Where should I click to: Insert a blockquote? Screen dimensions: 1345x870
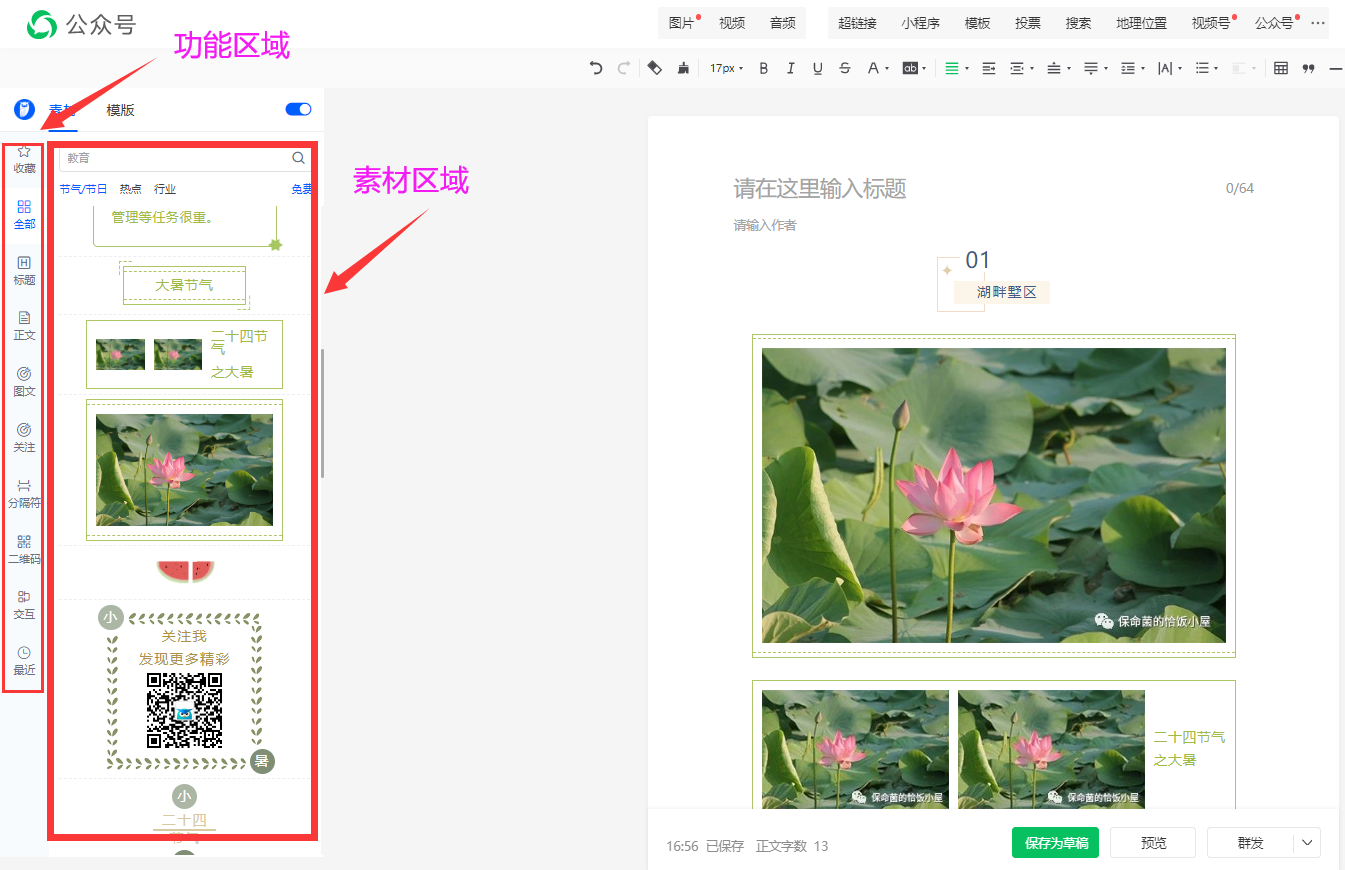[x=1308, y=68]
